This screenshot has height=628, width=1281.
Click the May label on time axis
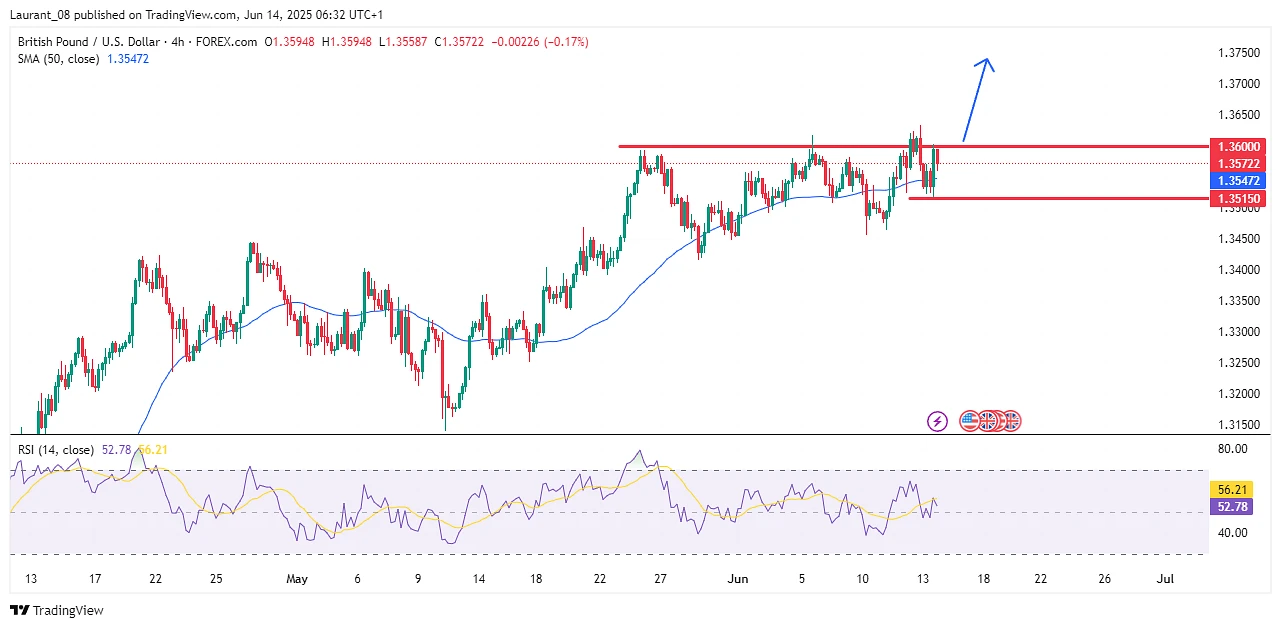coord(297,579)
